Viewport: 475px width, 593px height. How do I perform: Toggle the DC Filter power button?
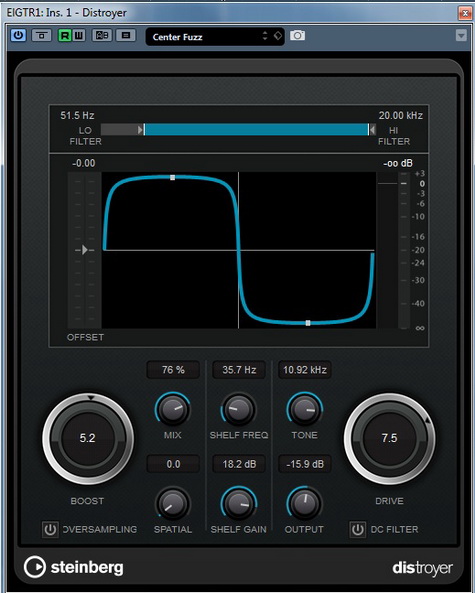coord(357,529)
